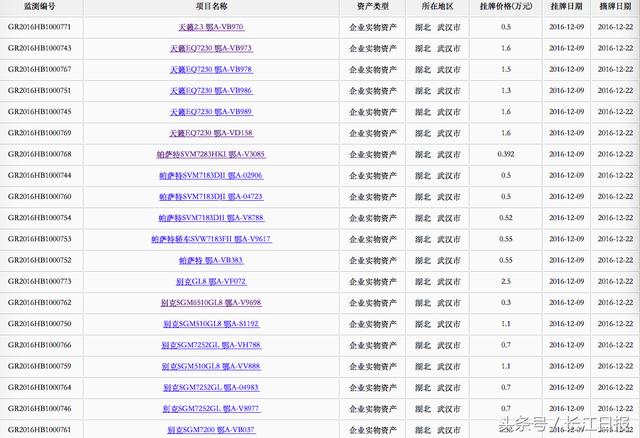This screenshot has height=438, width=640.
Task: Click 湖北 武汉市 in the GR2016HB1000773 row
Action: (438, 282)
